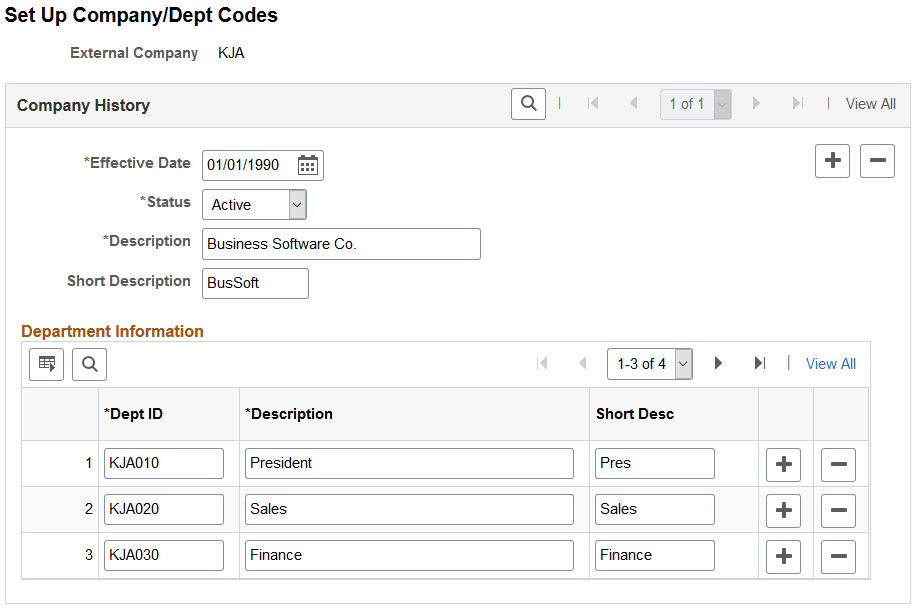Add a new Company History row
918x611 pixels.
(x=832, y=161)
